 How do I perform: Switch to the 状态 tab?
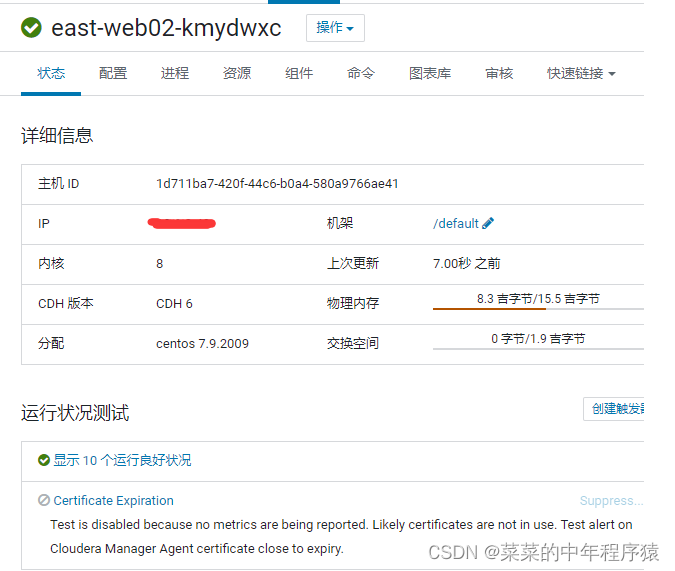[51, 73]
